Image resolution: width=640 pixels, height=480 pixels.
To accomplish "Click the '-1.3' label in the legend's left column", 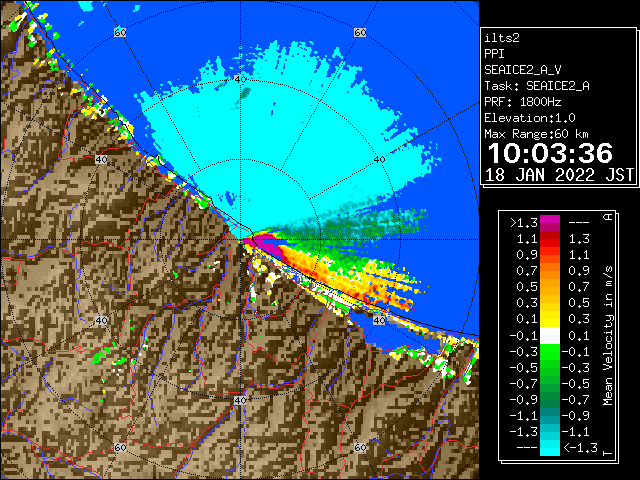I will point(523,431).
